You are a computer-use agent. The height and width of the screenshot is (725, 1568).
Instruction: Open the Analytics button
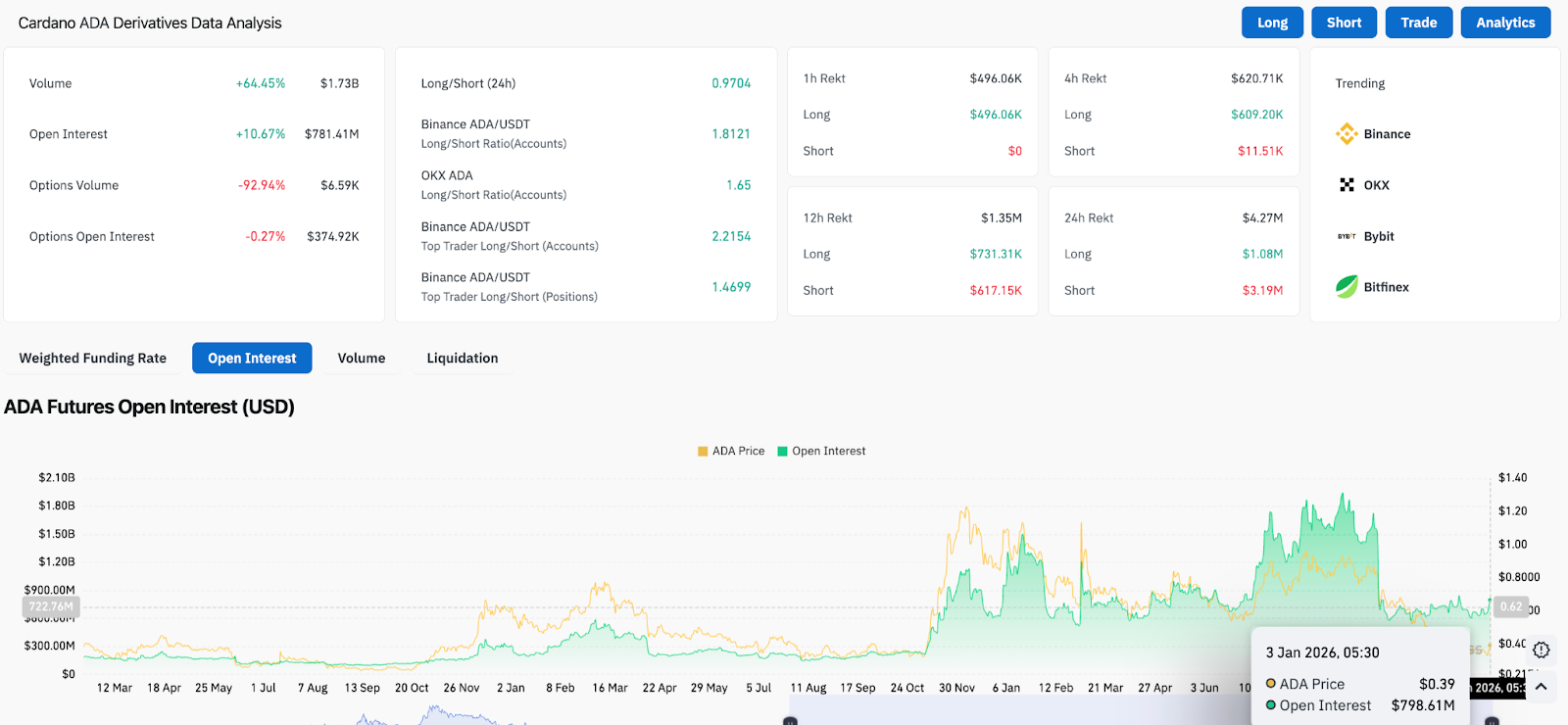click(1505, 23)
